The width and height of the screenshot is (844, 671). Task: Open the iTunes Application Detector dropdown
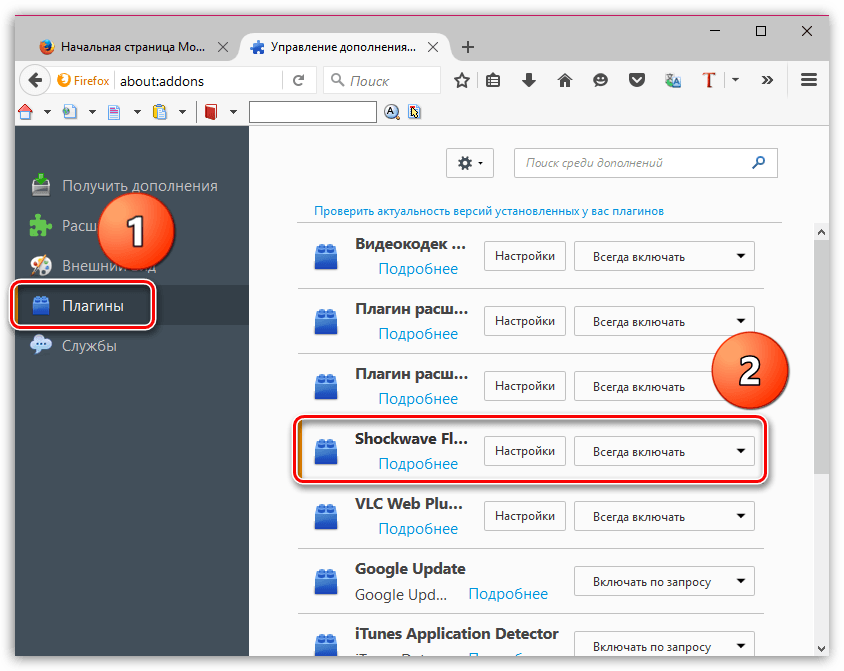click(664, 646)
